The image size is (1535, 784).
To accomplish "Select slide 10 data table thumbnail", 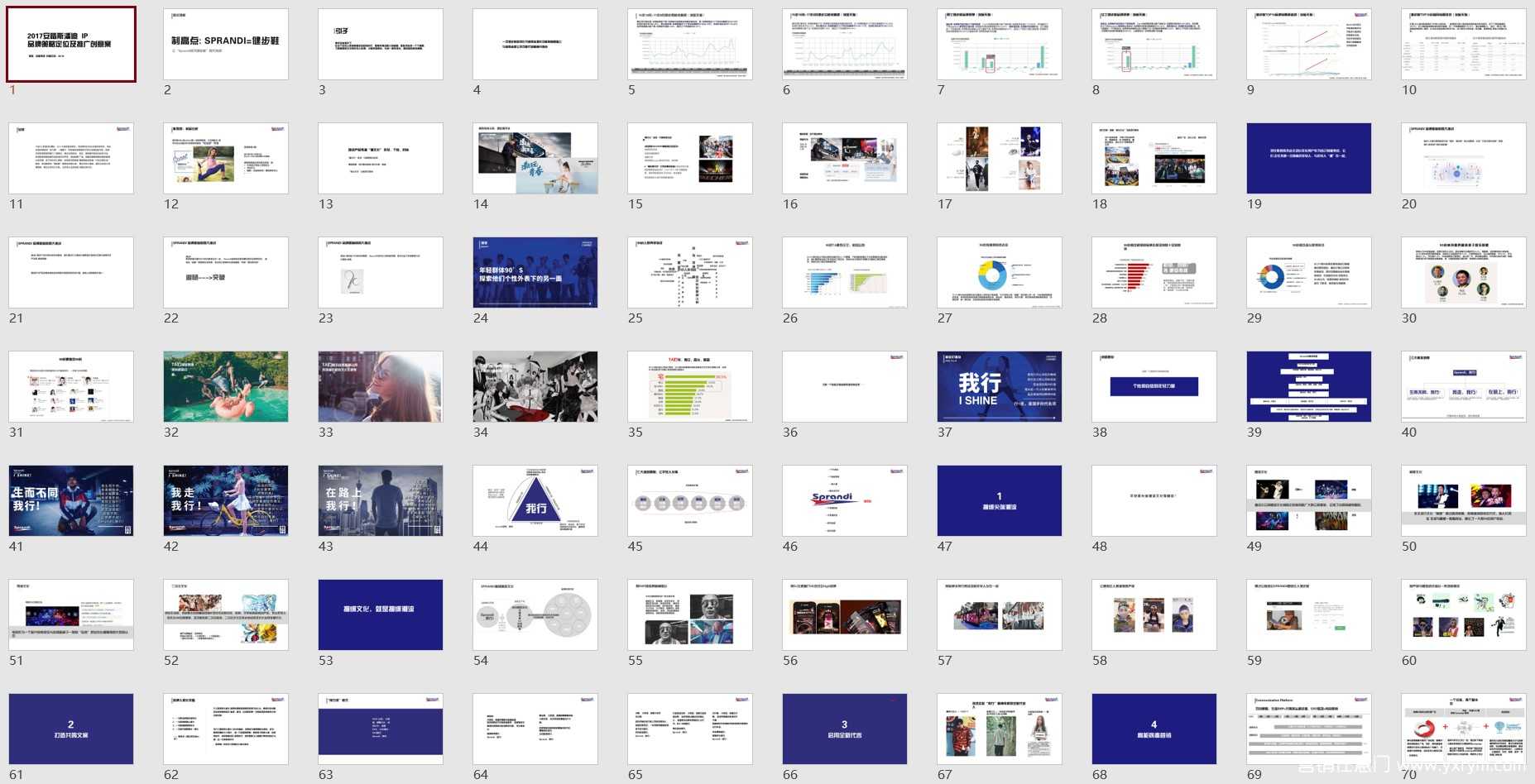I will pyautogui.click(x=1464, y=44).
